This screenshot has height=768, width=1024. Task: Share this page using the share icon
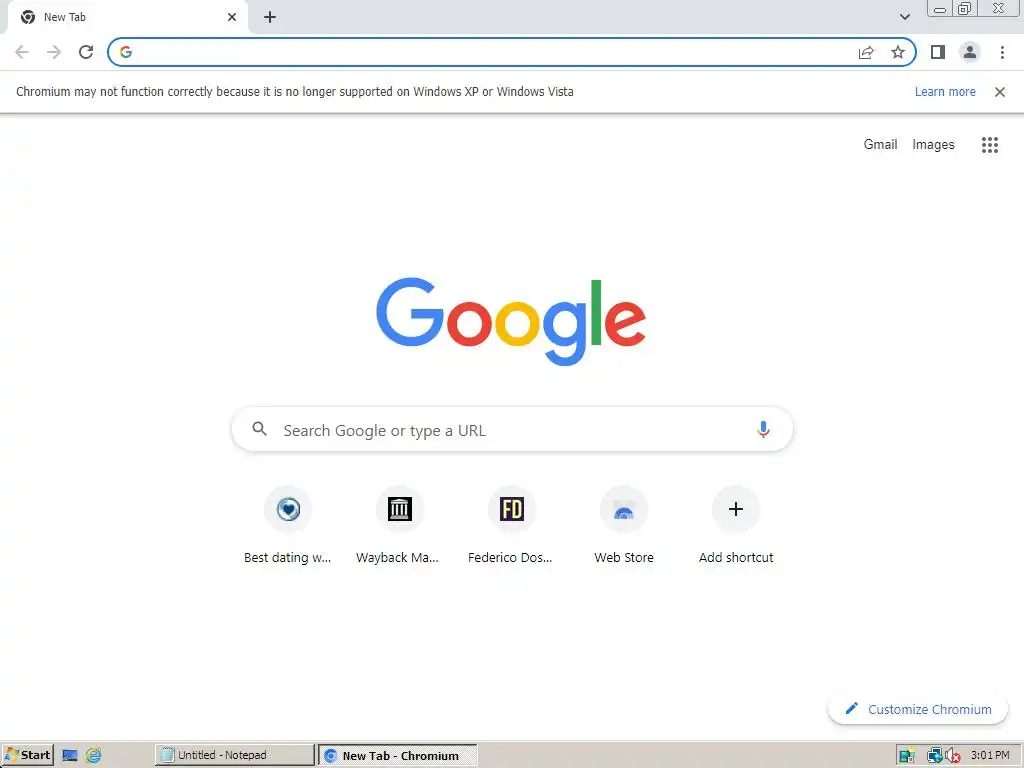866,52
